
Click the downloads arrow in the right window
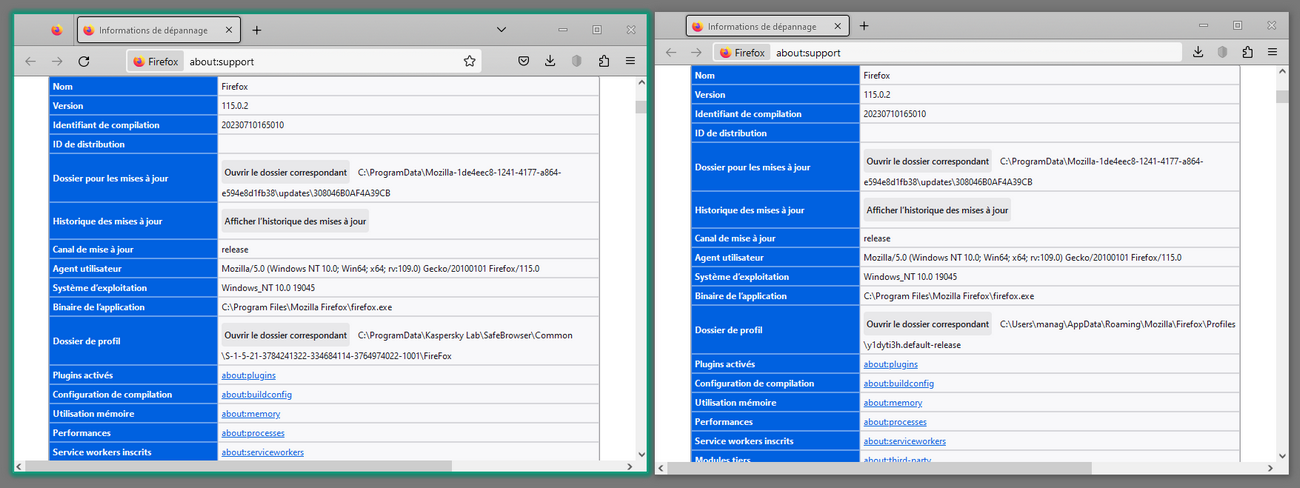[1197, 52]
